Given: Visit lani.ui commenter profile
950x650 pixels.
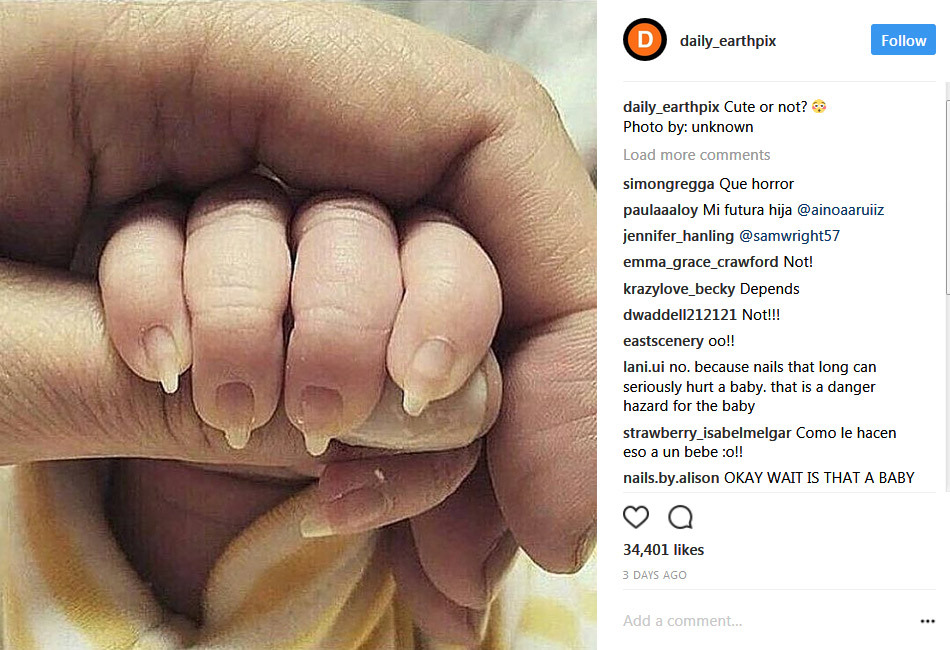Looking at the screenshot, I should [644, 367].
